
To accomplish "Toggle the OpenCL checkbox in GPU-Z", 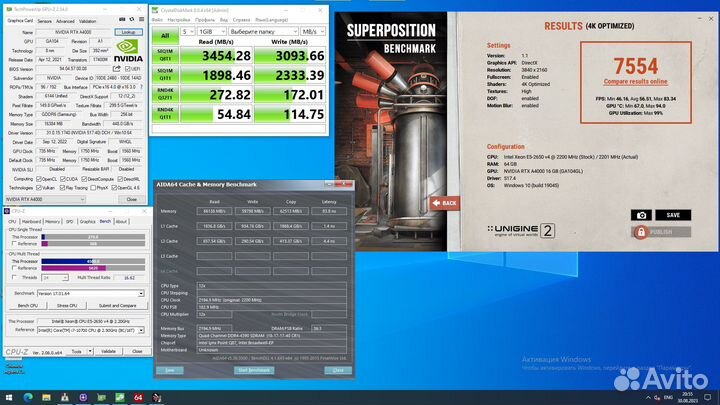I will point(39,179).
